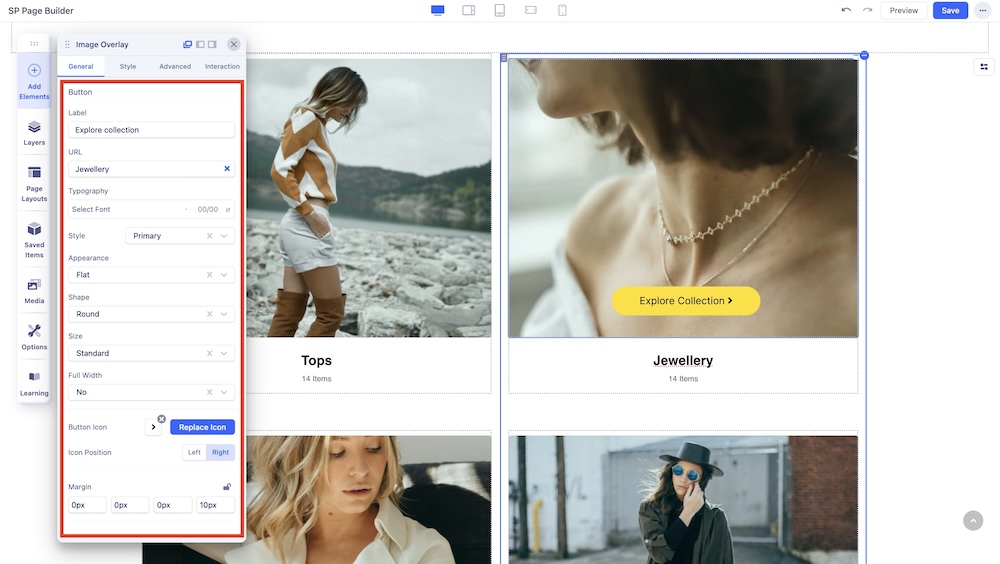Clear the Jewellery URL value
This screenshot has height=564, width=1000.
coord(227,168)
